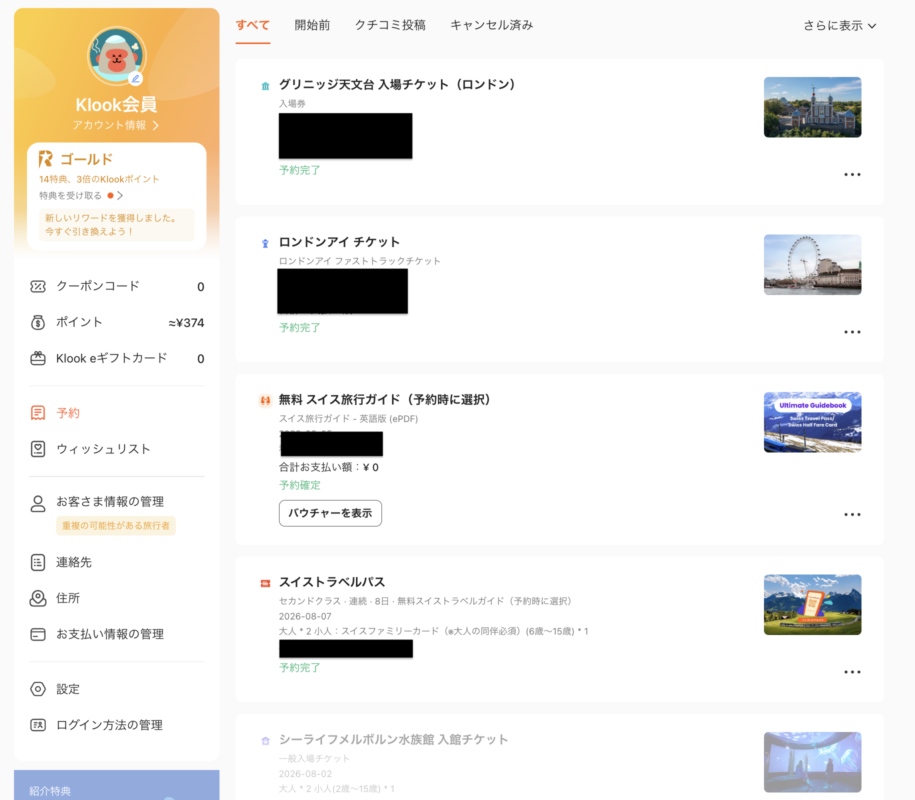
Task: Select the すべて tab
Action: pyautogui.click(x=253, y=25)
